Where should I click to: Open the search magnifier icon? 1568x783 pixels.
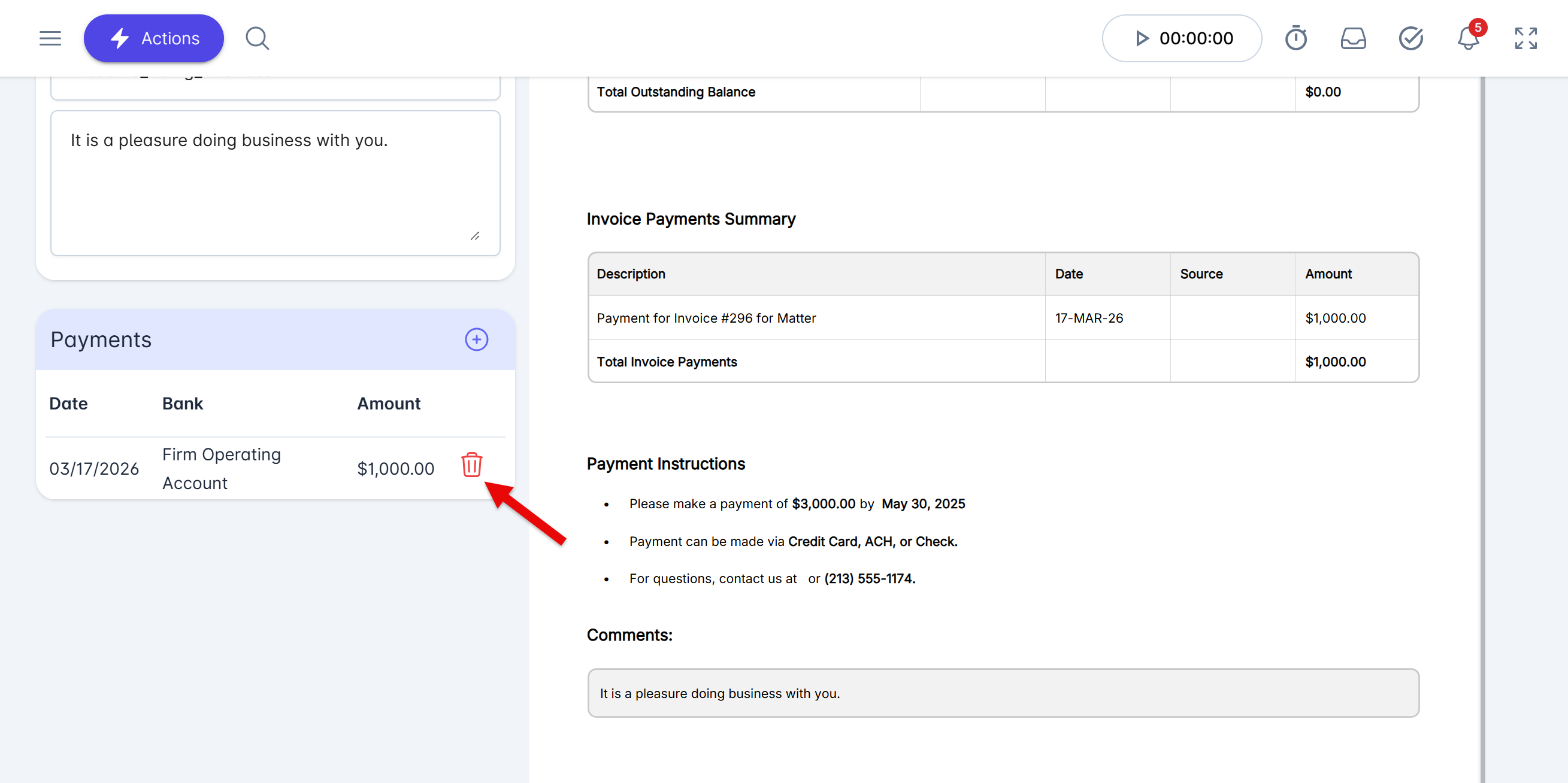tap(257, 38)
